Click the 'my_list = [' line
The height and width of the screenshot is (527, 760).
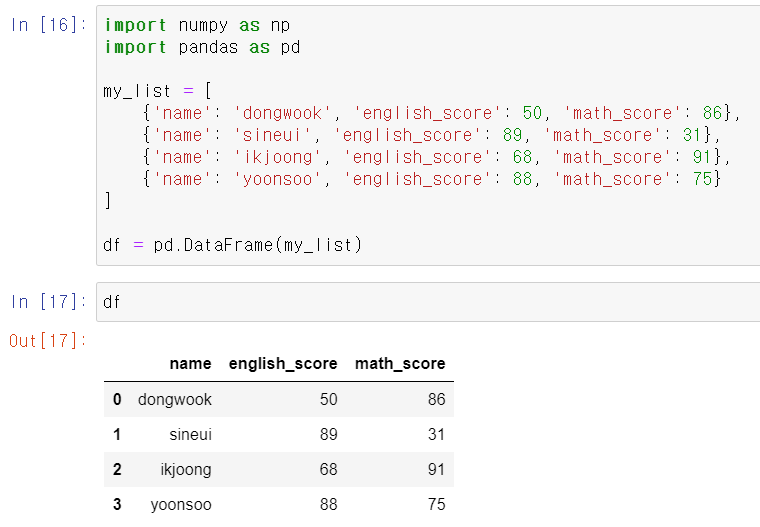point(158,91)
